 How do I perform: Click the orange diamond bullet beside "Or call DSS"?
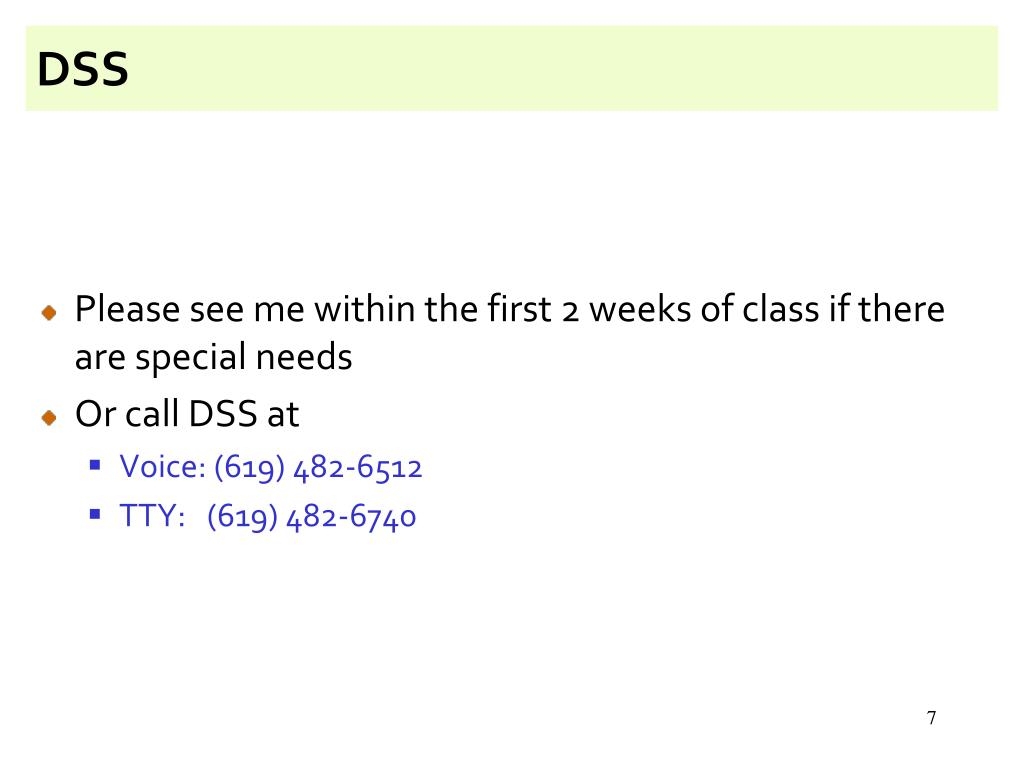[50, 417]
